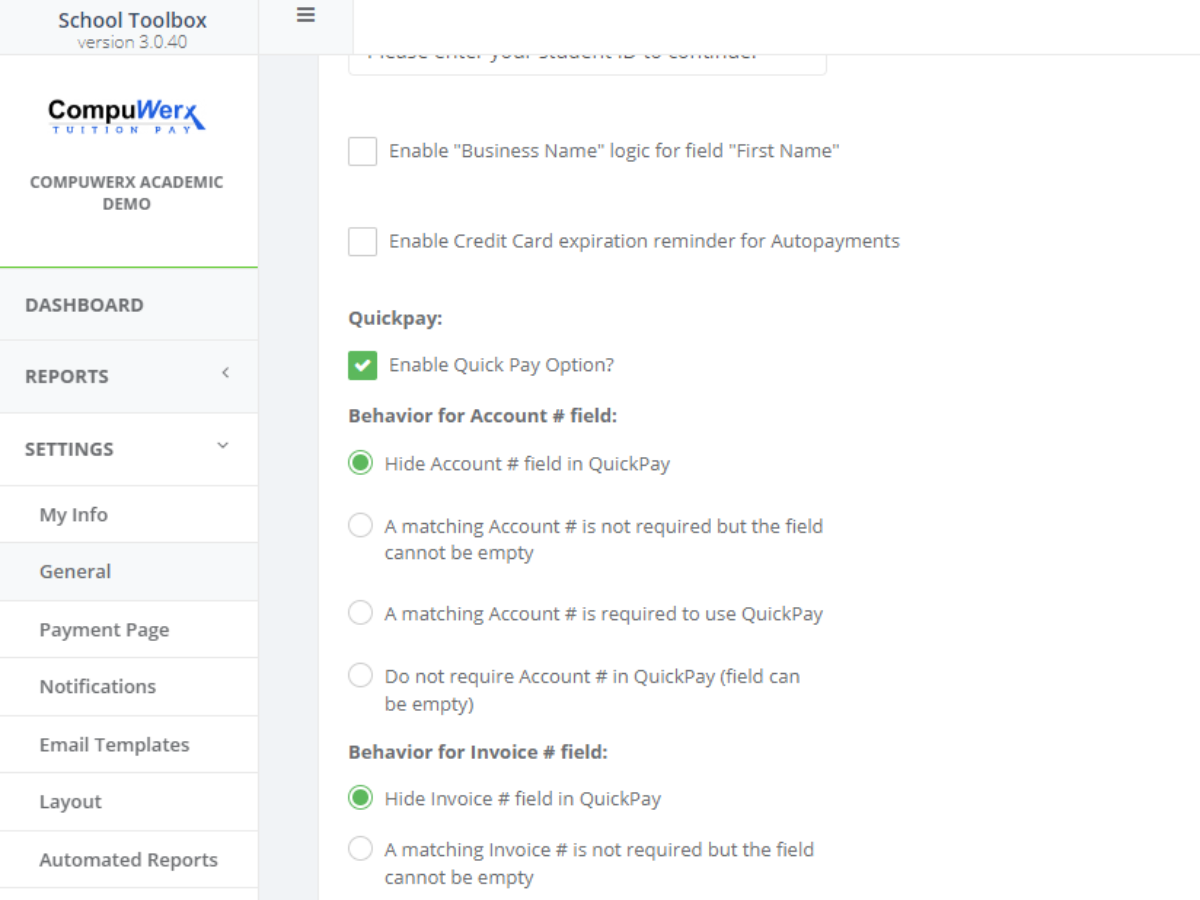Screen dimensions: 1200x900
Task: Click the hamburger menu icon
Action: [x=306, y=15]
